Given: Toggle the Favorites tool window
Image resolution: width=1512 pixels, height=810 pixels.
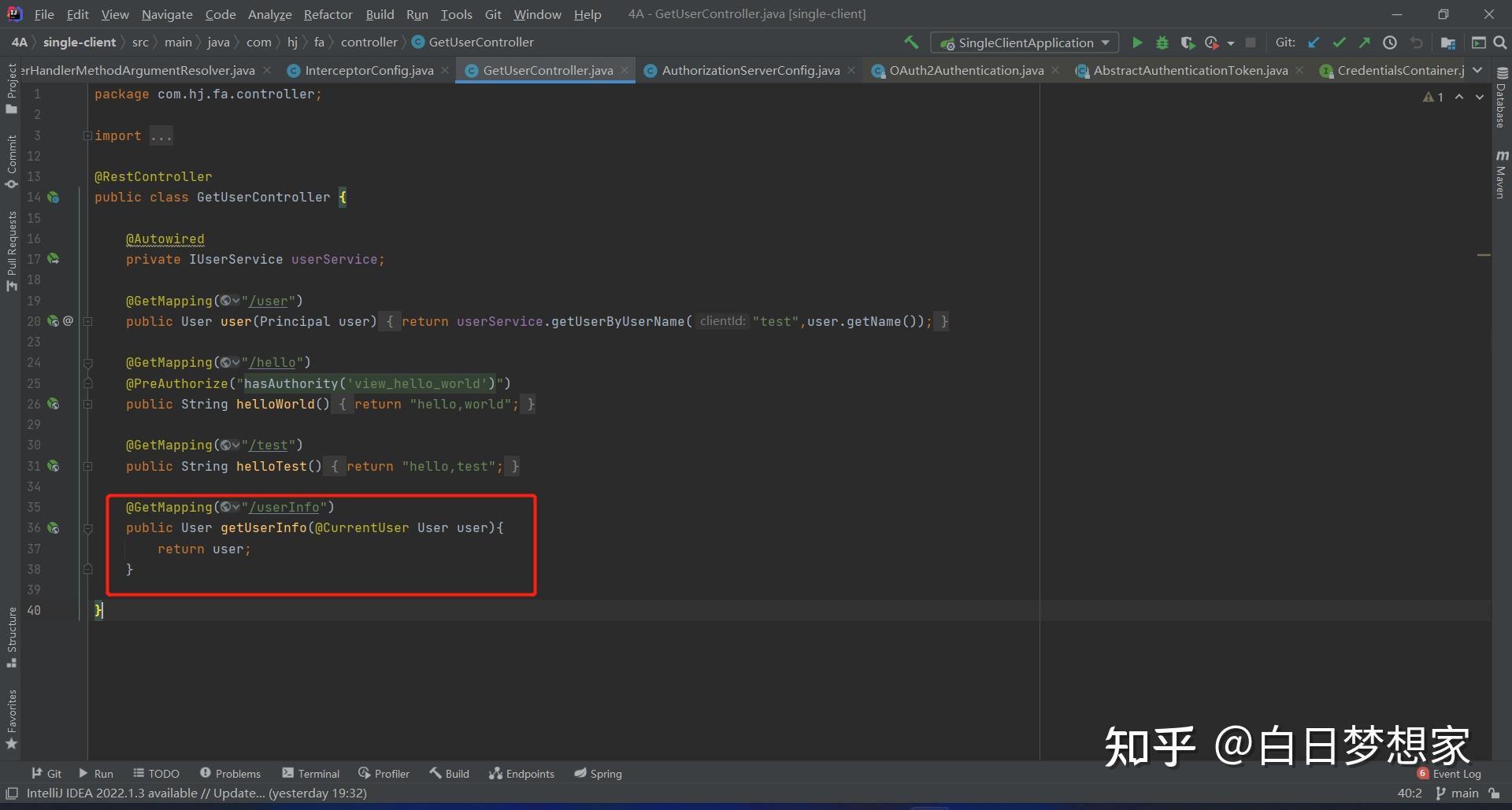Looking at the screenshot, I should tap(12, 719).
